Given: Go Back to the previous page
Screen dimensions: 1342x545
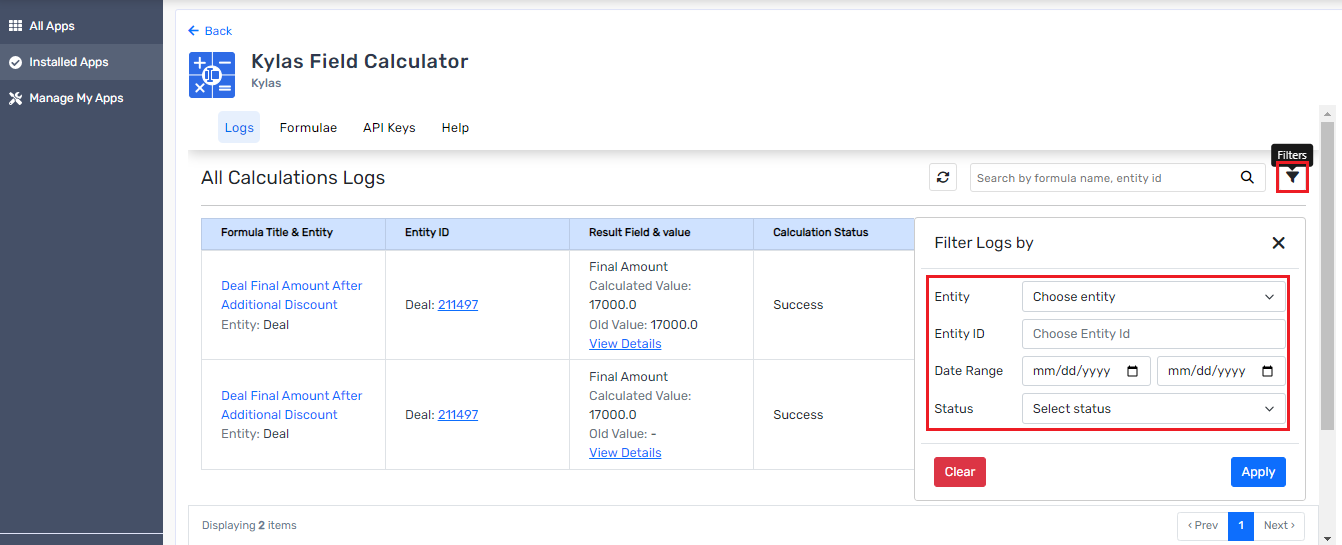Looking at the screenshot, I should (x=210, y=31).
